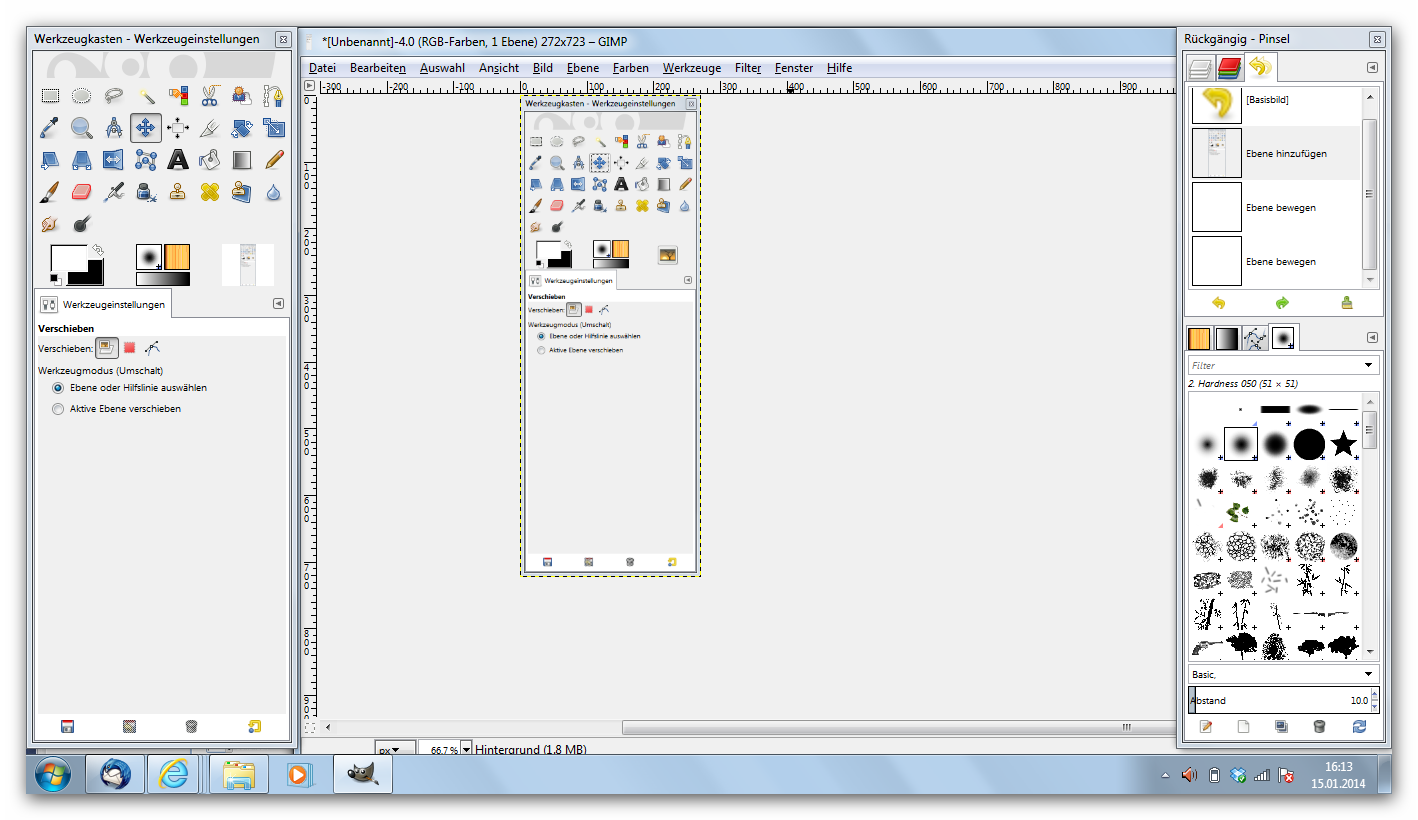Screen dimensions: 1418x820
Task: Toggle Verschieben layer mode button in left panel
Action: coord(106,348)
